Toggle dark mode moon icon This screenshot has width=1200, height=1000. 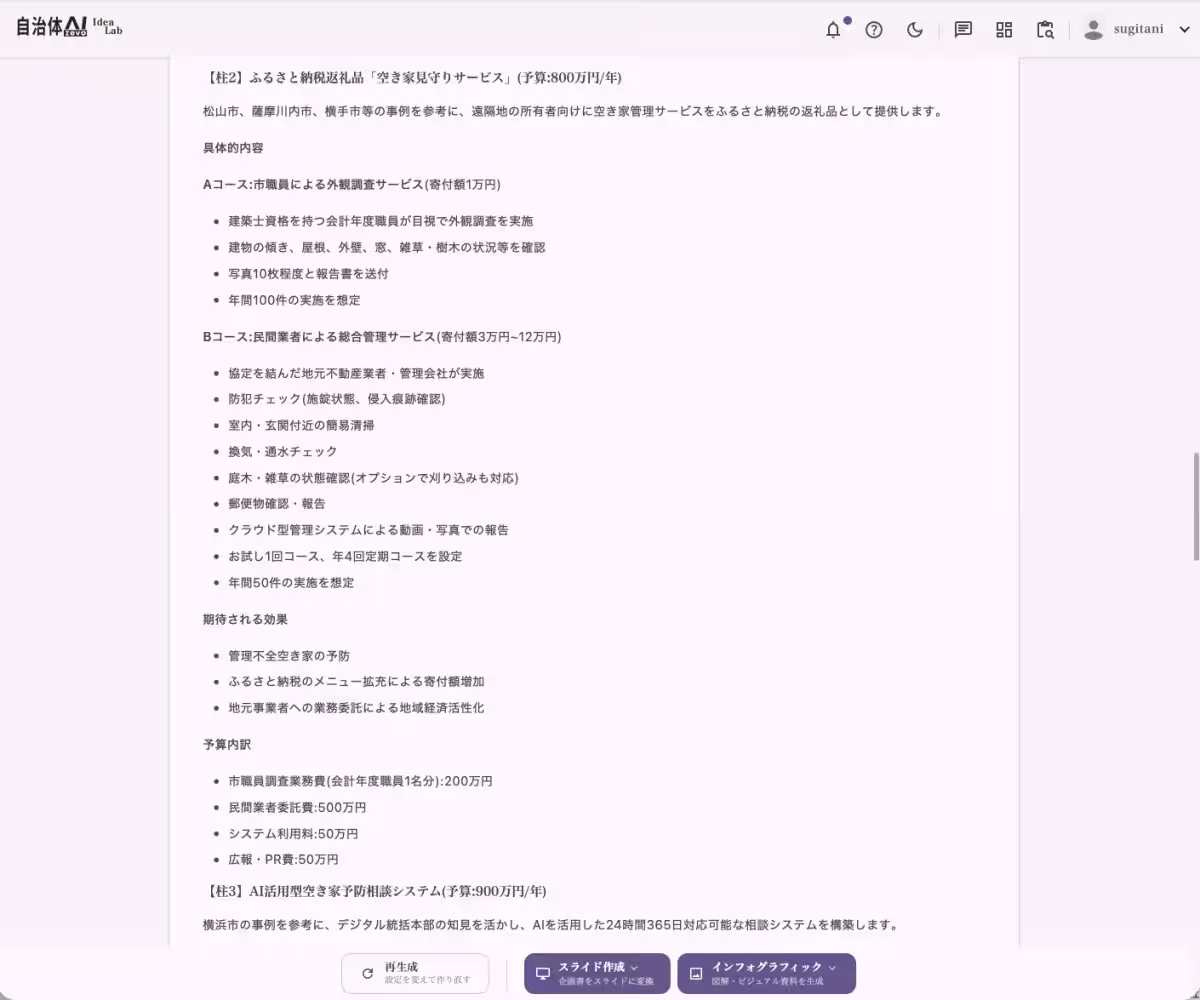(x=914, y=30)
